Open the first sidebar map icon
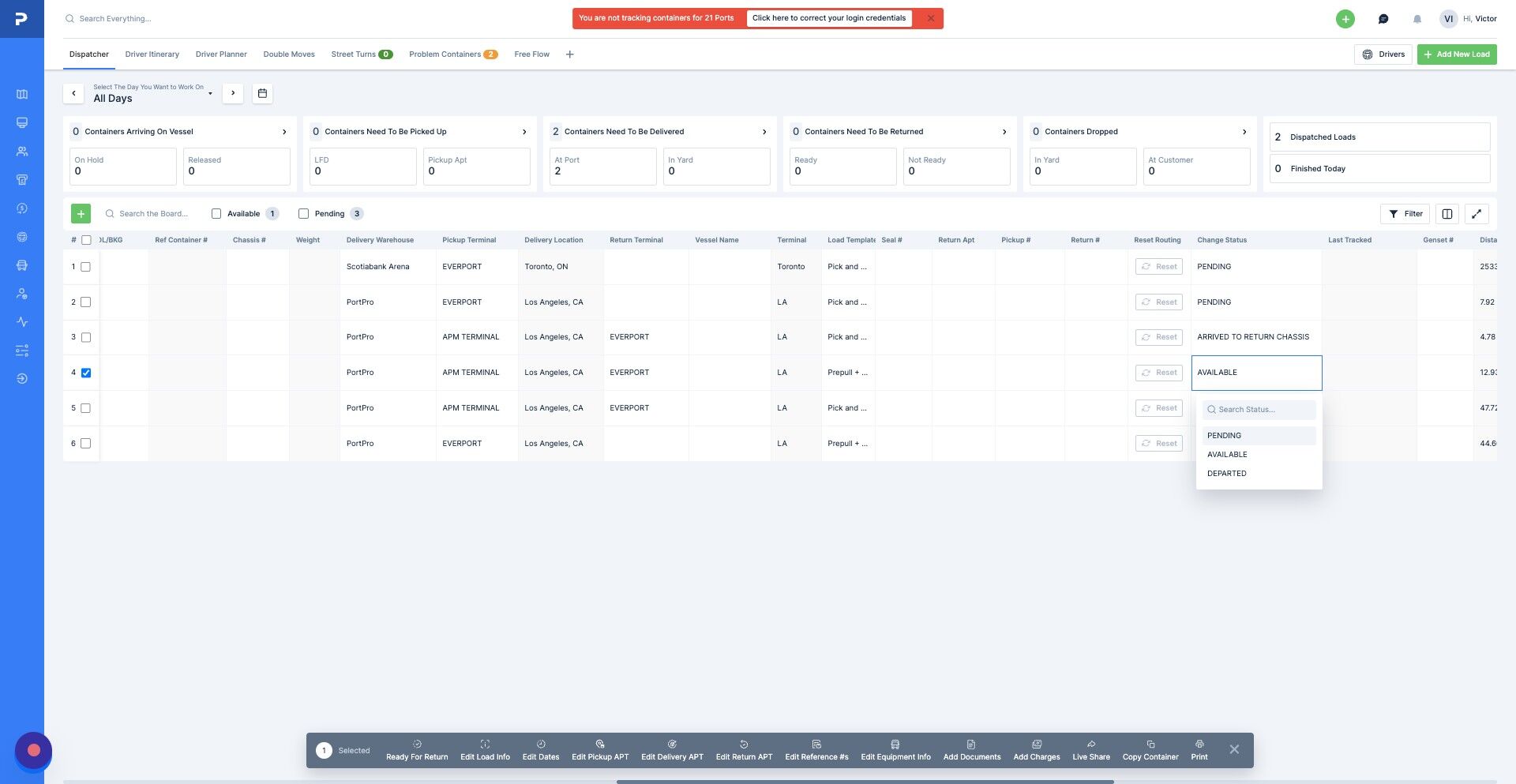Screen dimensions: 1516x784 pyautogui.click(x=22, y=94)
